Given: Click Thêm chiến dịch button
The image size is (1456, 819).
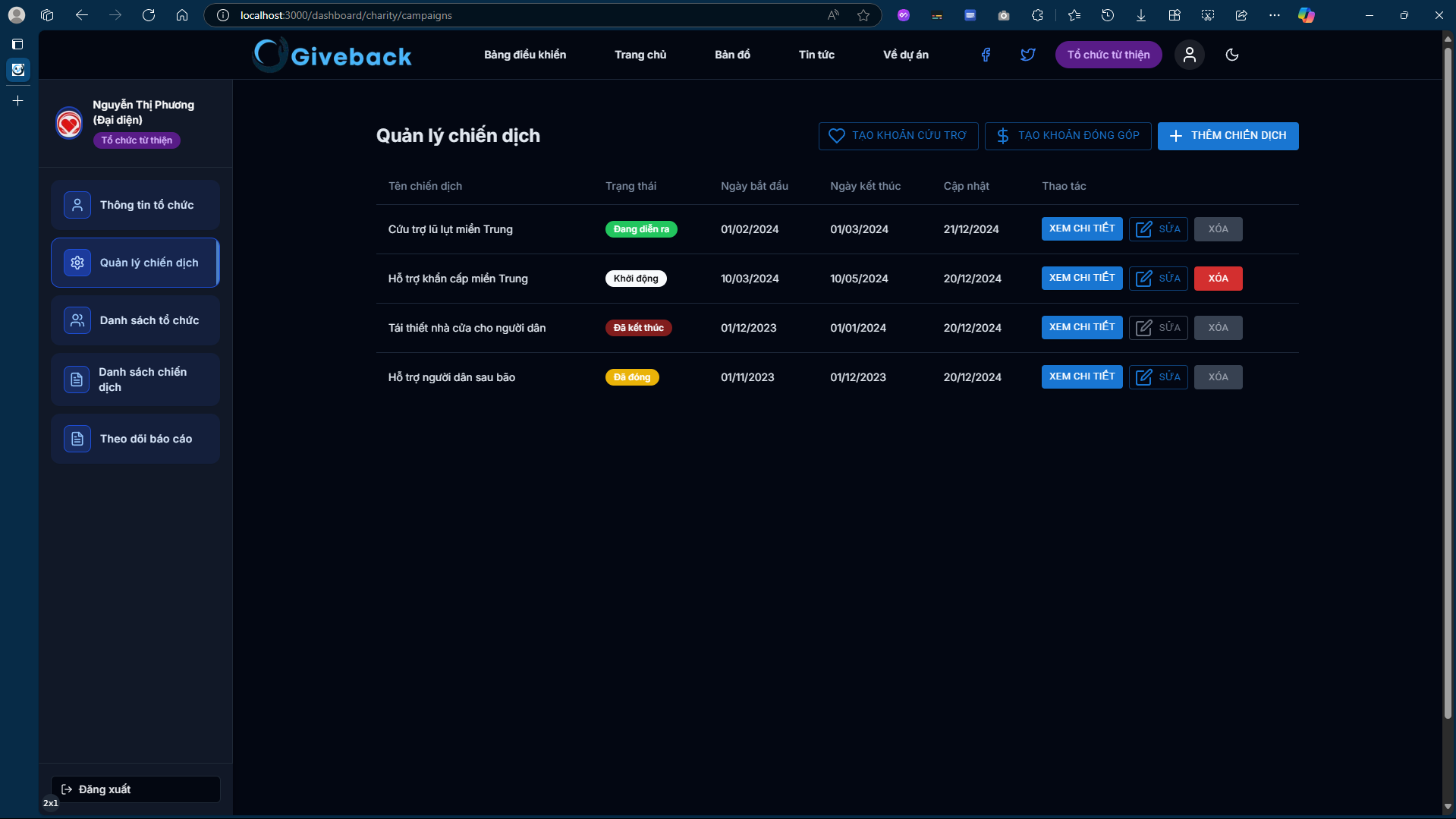Looking at the screenshot, I should pyautogui.click(x=1228, y=136).
